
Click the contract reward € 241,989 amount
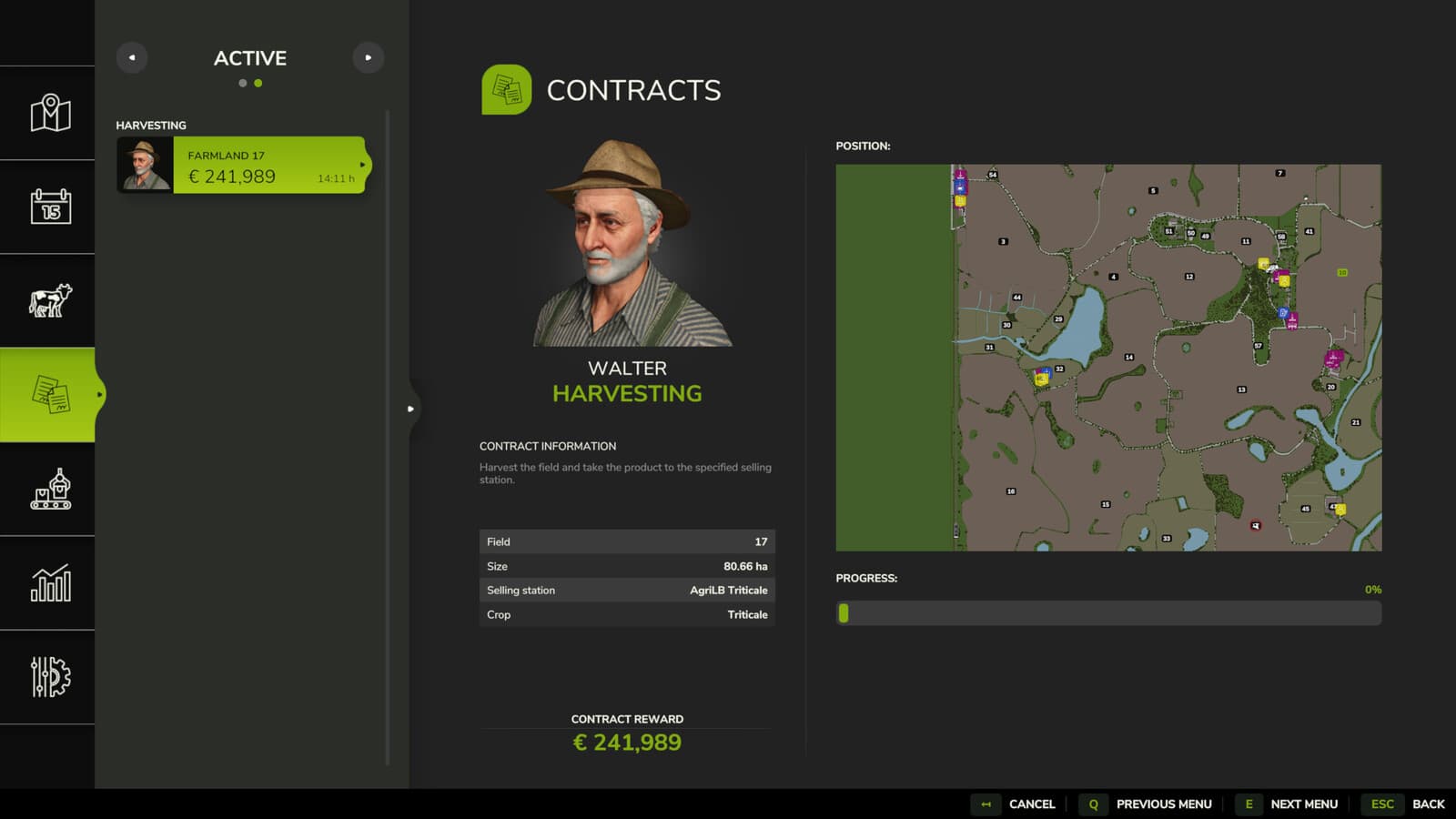(x=627, y=743)
